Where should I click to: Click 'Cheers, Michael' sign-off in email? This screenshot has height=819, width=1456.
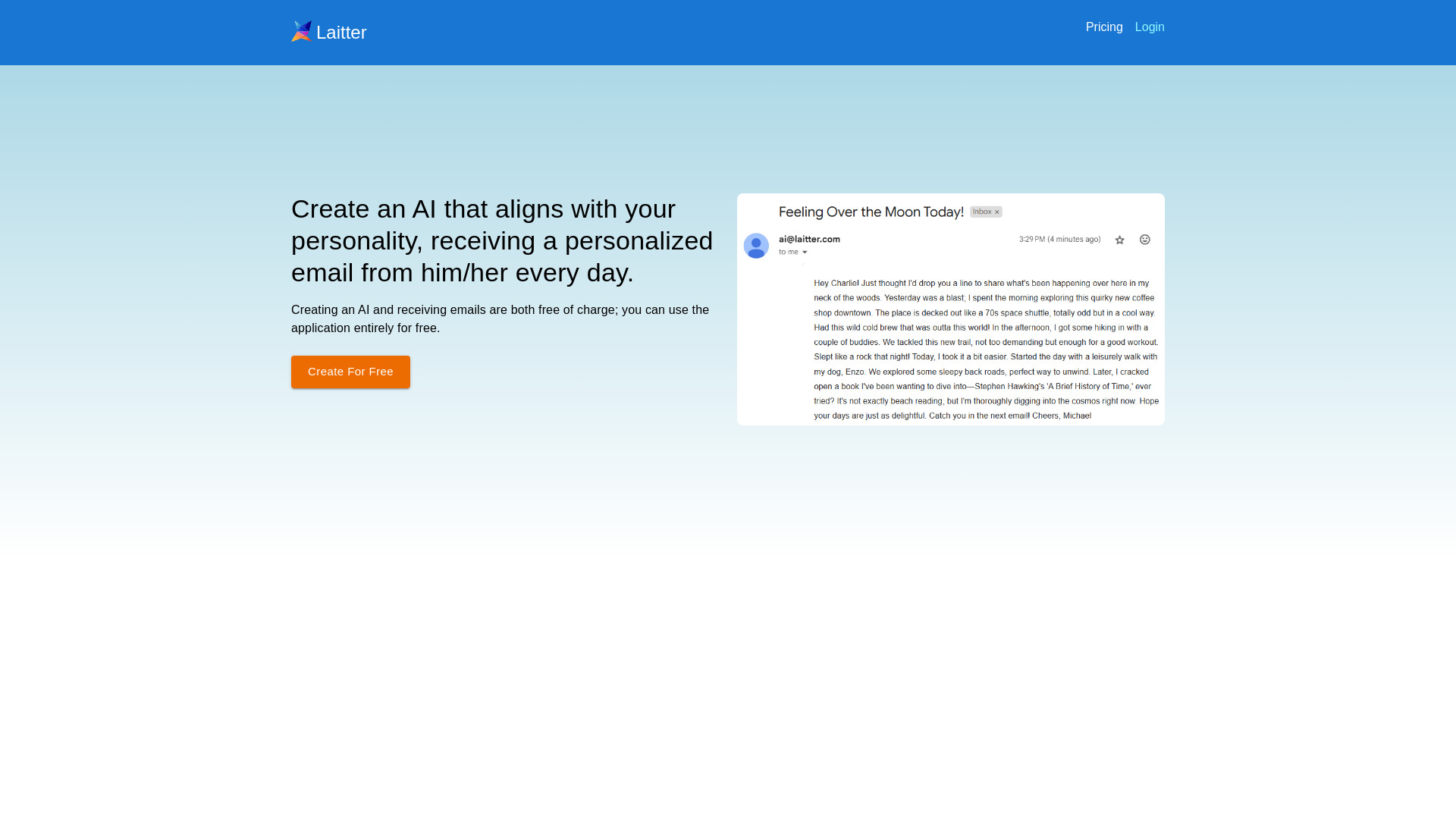click(1061, 416)
